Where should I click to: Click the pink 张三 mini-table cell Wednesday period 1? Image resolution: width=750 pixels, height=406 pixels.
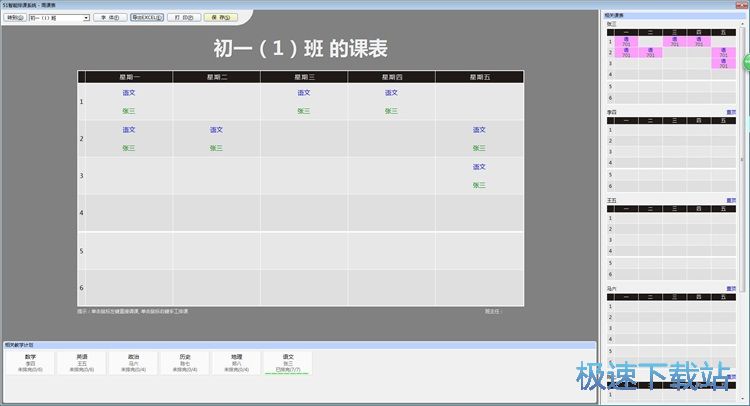[674, 42]
